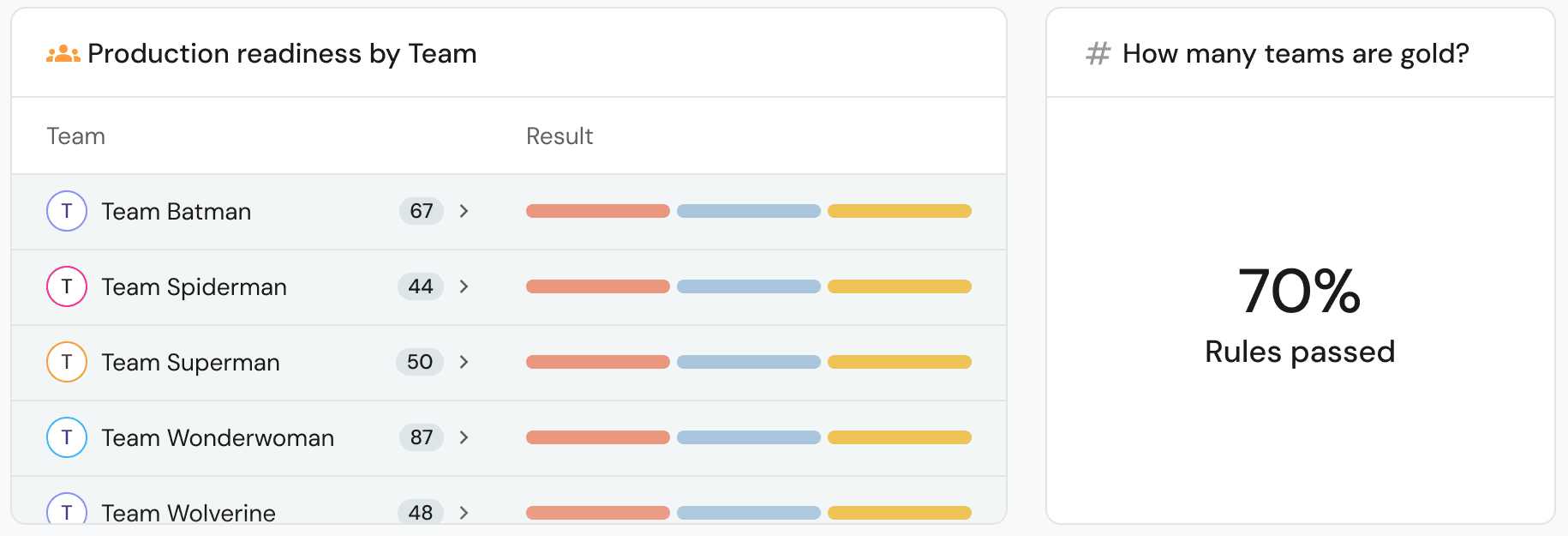Viewport: 1568px width, 536px height.
Task: Click the 70% Rules passed value
Action: pyautogui.click(x=1299, y=292)
